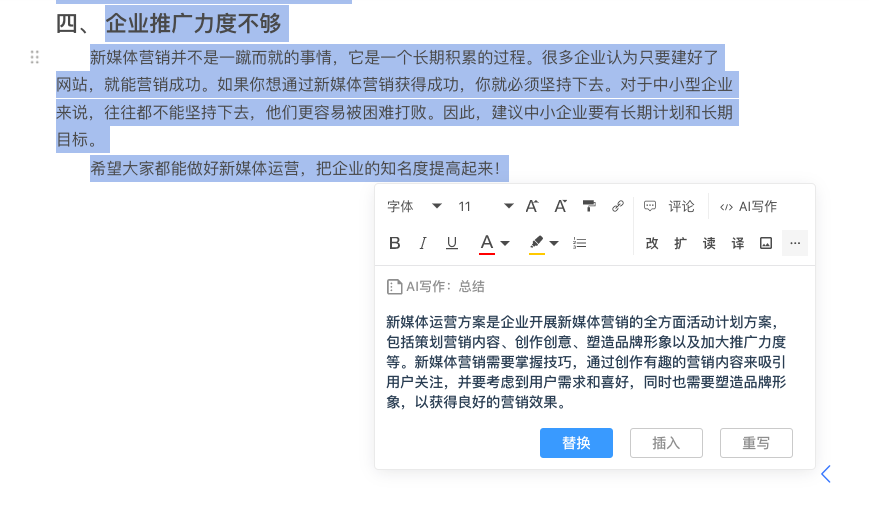Screen dimensions: 869x526
Task: Open more options ellipsis button
Action: [795, 243]
